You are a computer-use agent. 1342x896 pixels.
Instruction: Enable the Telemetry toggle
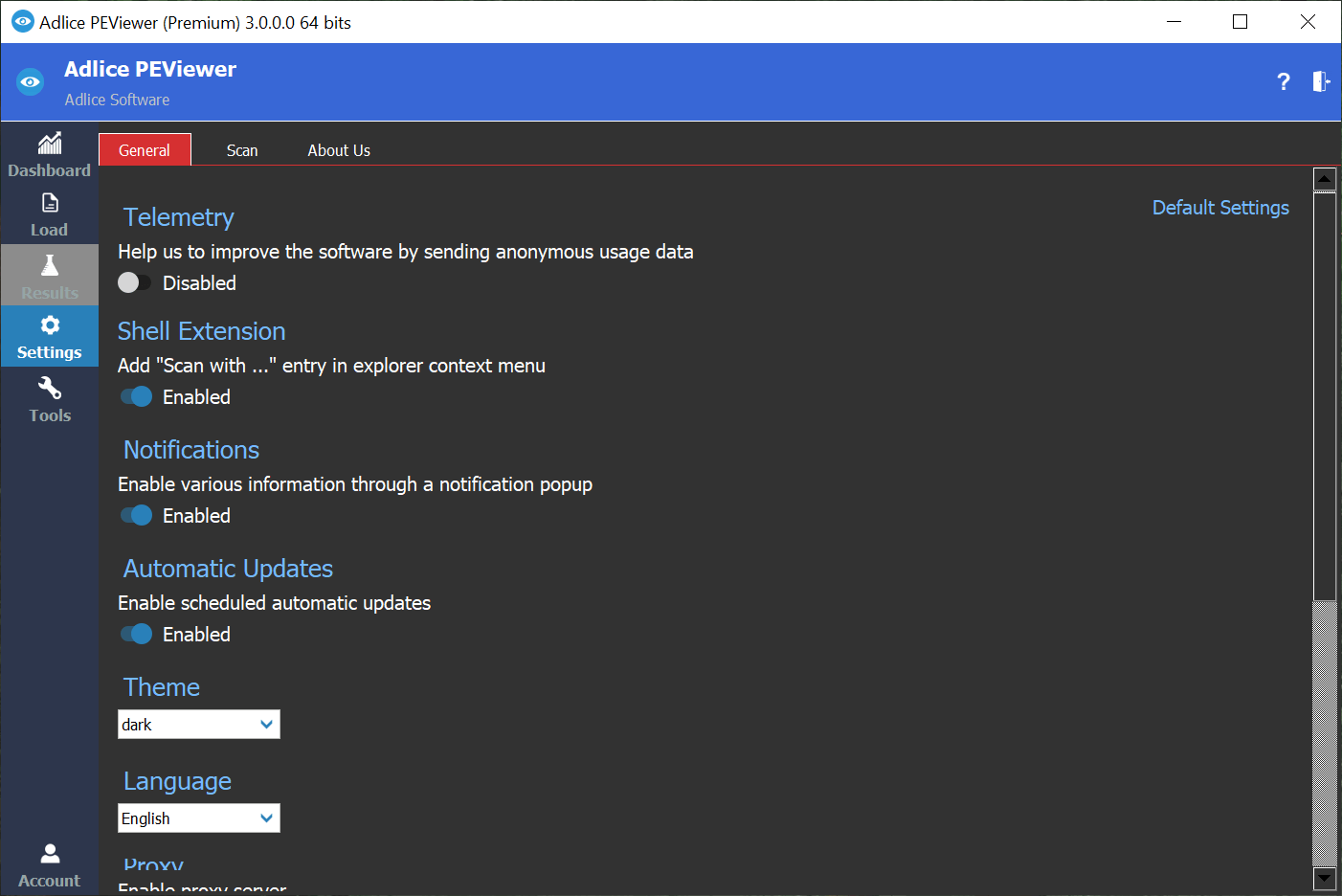click(x=134, y=283)
